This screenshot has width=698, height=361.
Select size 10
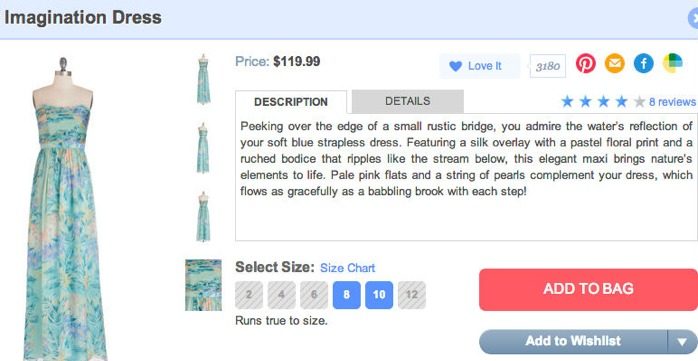(x=379, y=295)
